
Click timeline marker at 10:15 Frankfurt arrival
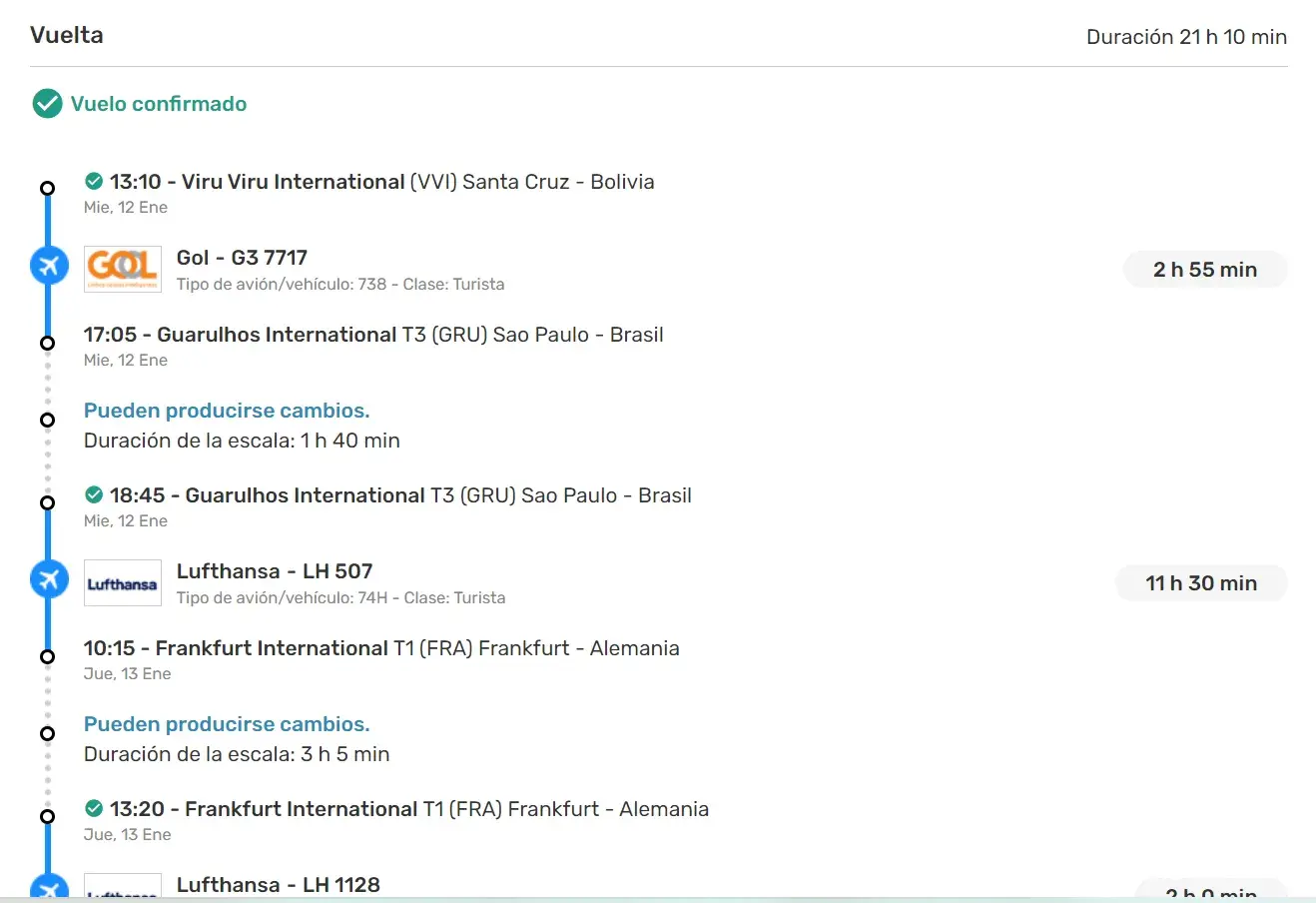coord(47,656)
